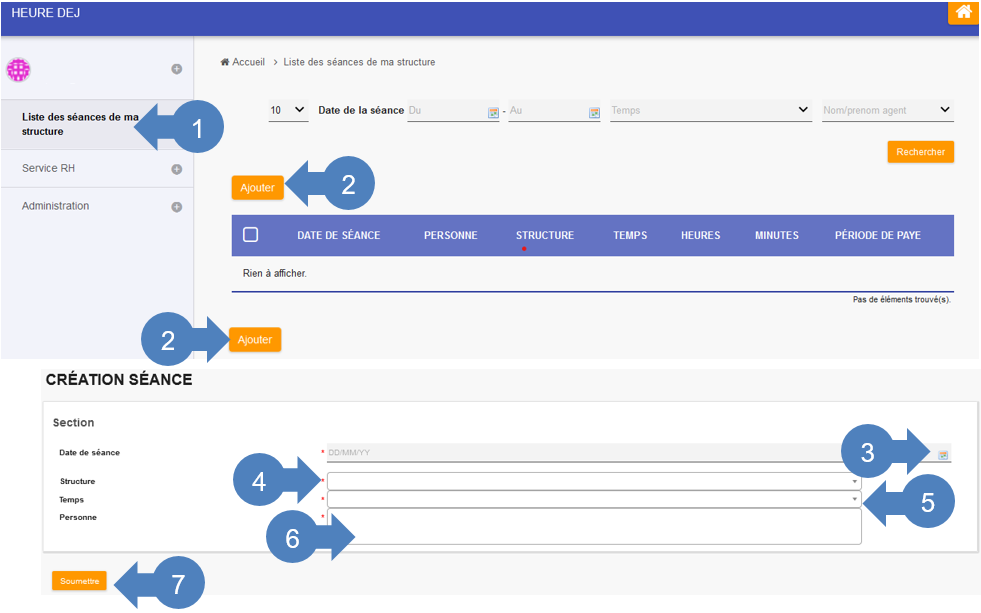
Task: Click the Ajouter button above the table
Action: point(257,188)
